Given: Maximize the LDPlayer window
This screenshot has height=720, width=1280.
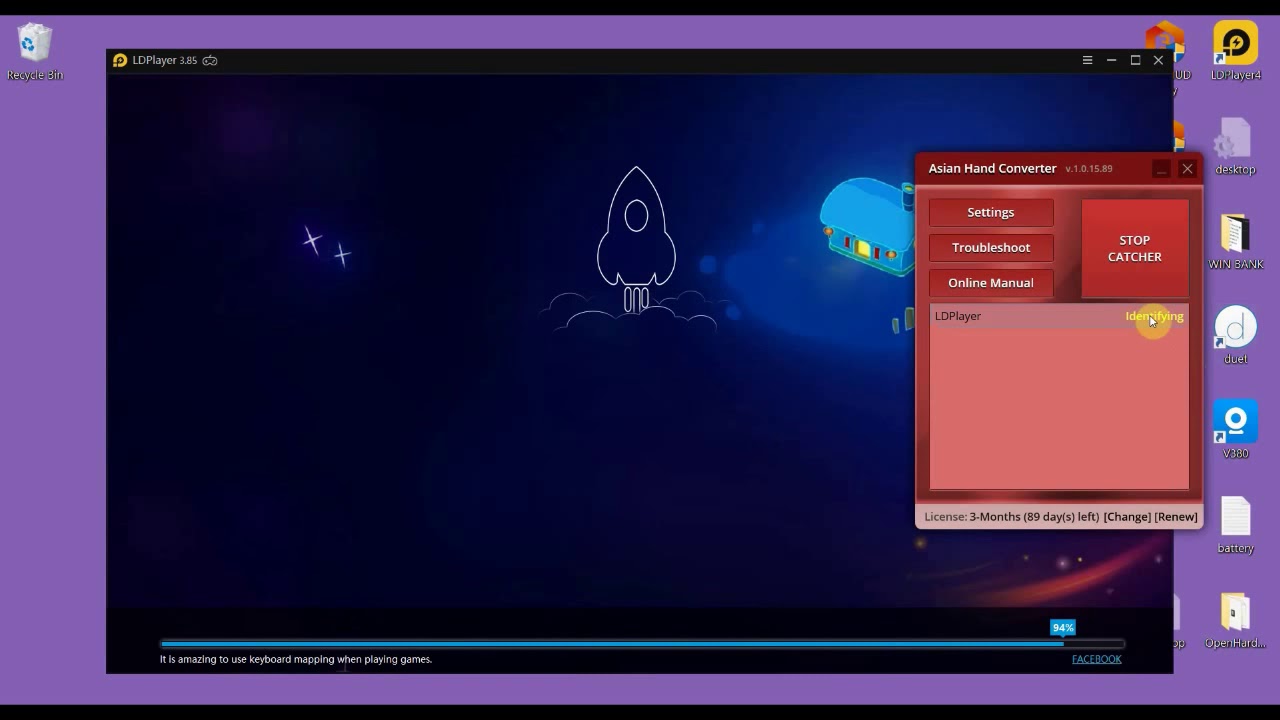Looking at the screenshot, I should pyautogui.click(x=1135, y=60).
